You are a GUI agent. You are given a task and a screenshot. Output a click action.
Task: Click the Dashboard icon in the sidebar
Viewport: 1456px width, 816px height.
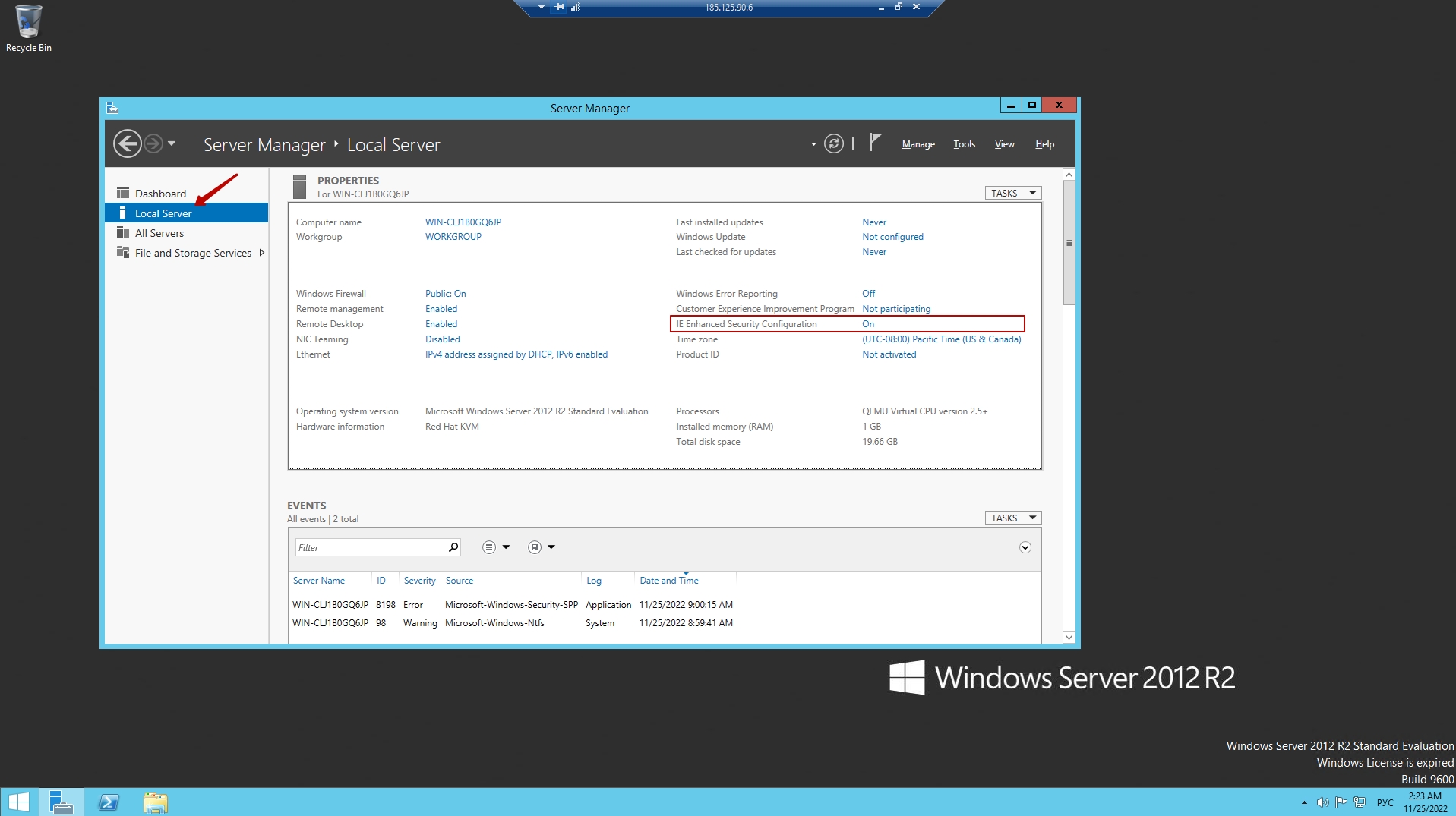coord(123,193)
